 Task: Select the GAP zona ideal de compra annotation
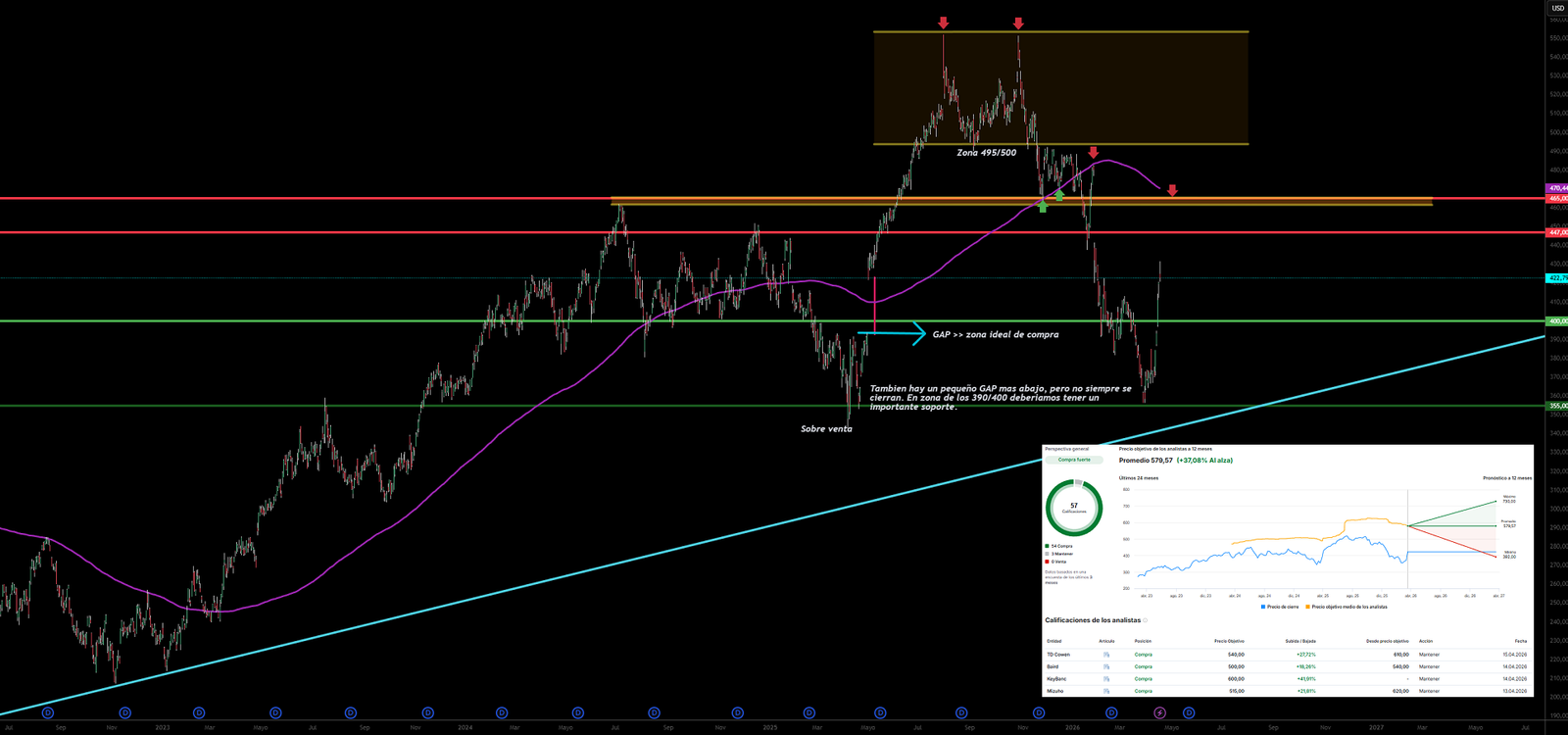pyautogui.click(x=995, y=335)
